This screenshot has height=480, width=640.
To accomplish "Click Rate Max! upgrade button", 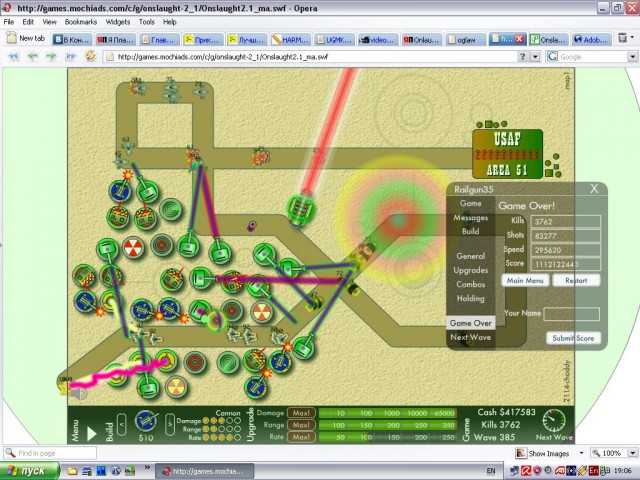I will tap(301, 437).
